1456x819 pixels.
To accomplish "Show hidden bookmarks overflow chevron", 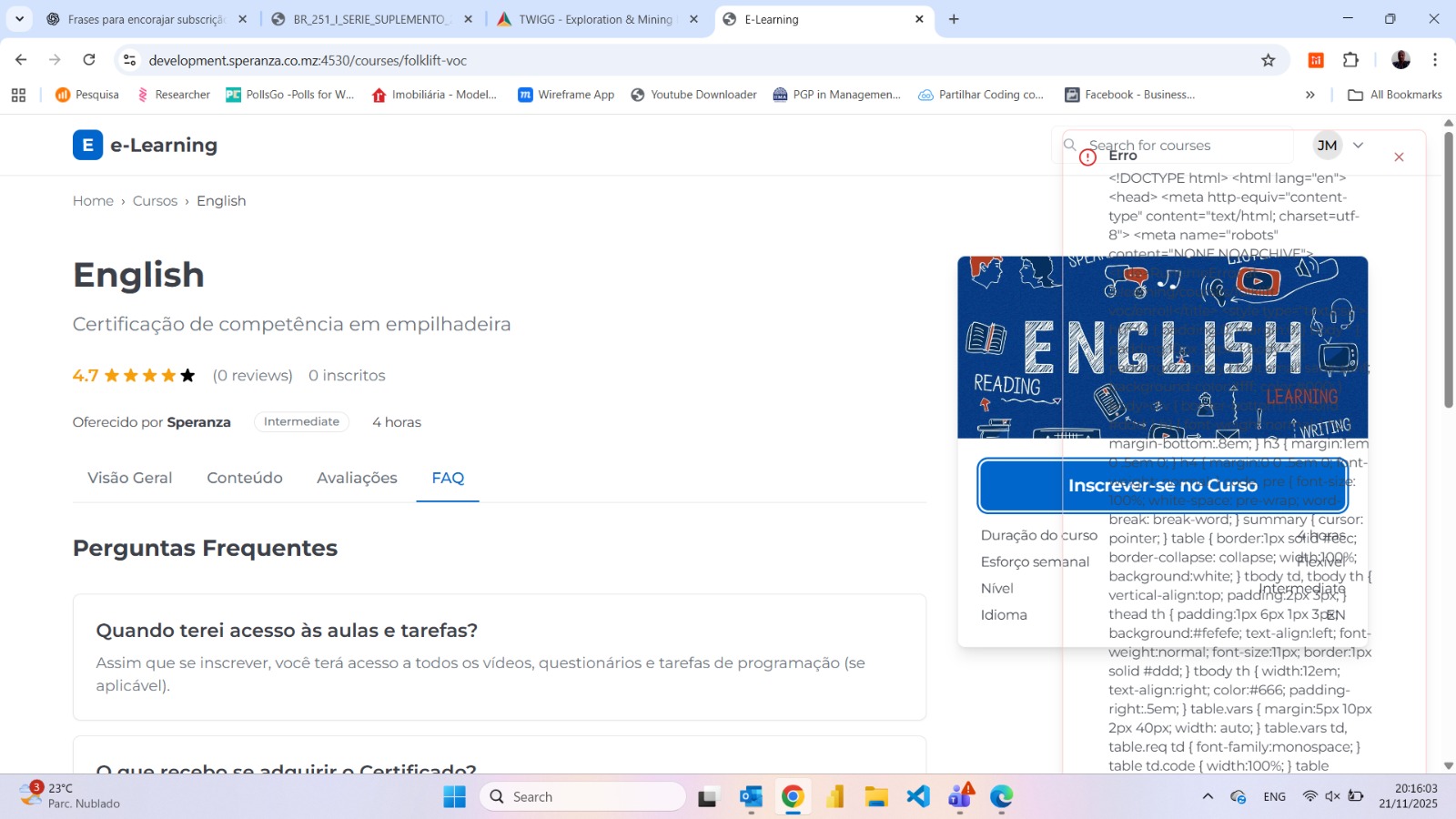I will click(1309, 95).
